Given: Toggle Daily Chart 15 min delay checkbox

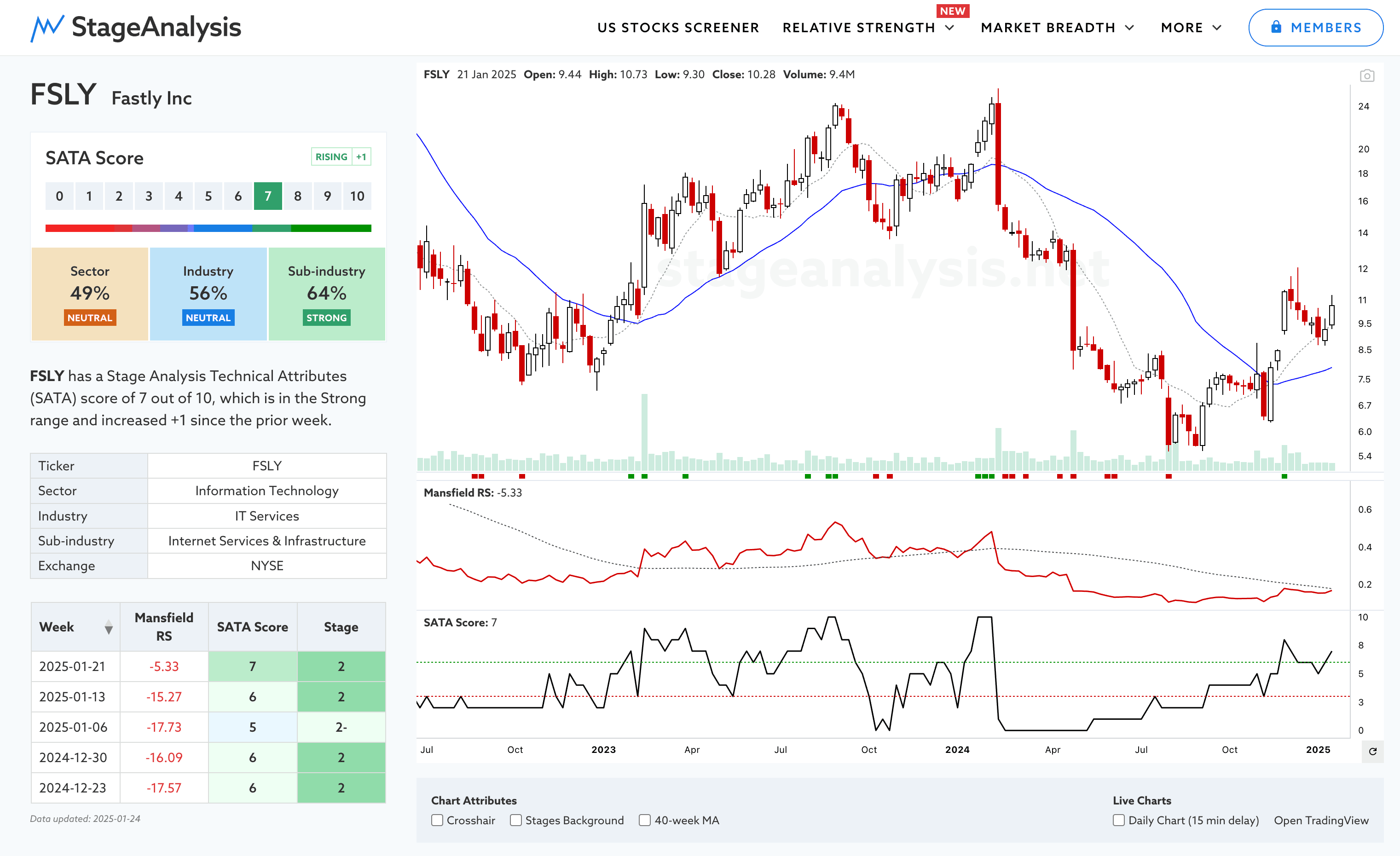Looking at the screenshot, I should 1118,820.
